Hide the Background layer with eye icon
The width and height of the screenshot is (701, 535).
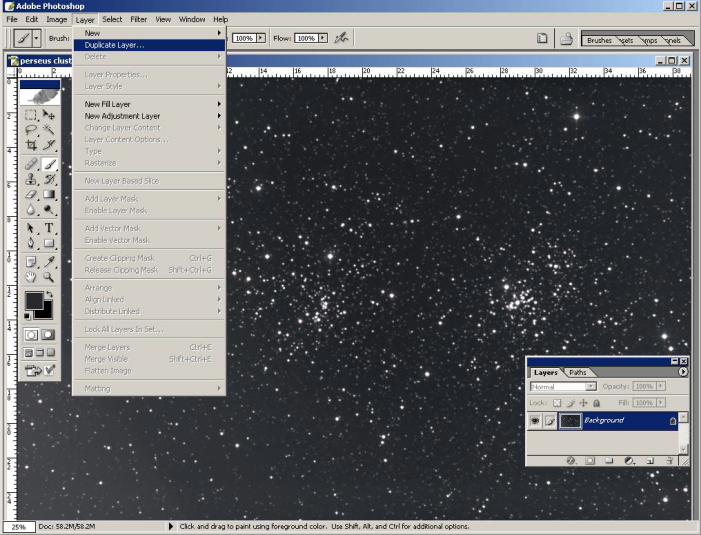point(535,421)
